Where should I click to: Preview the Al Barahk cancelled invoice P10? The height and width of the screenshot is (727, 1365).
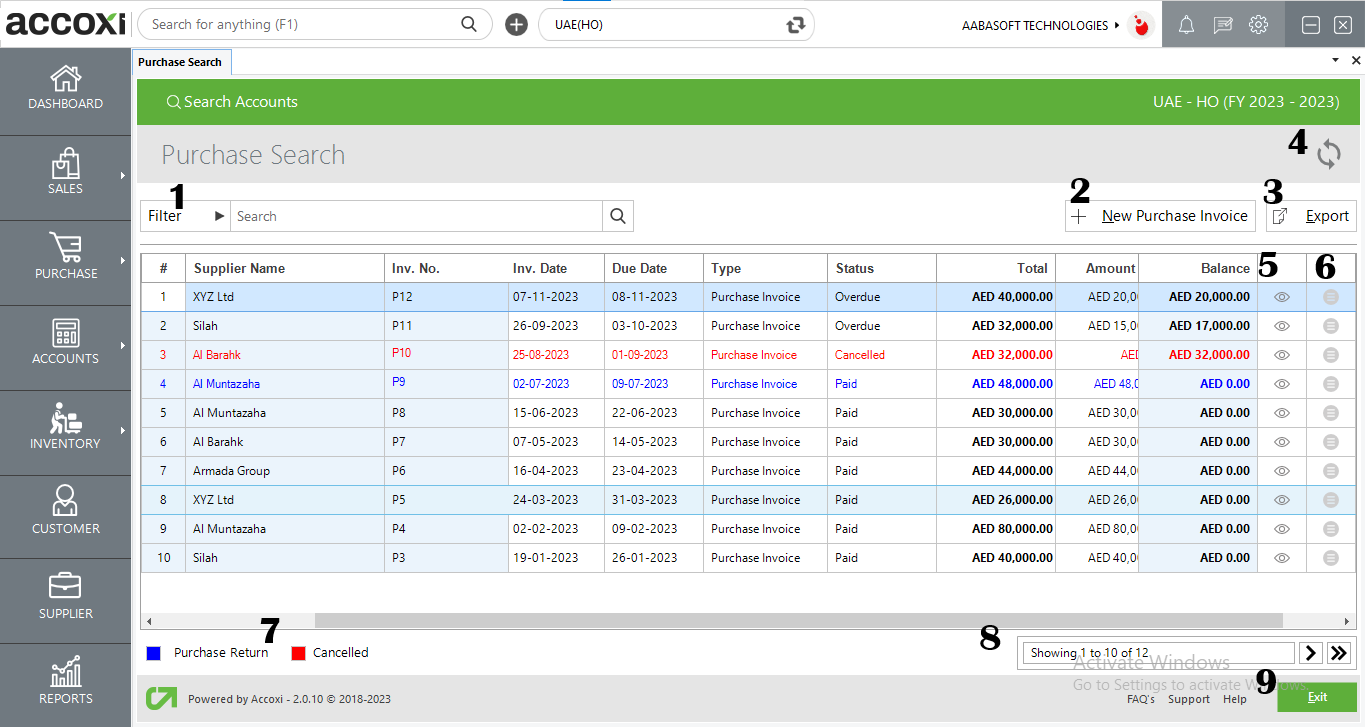coord(1281,354)
